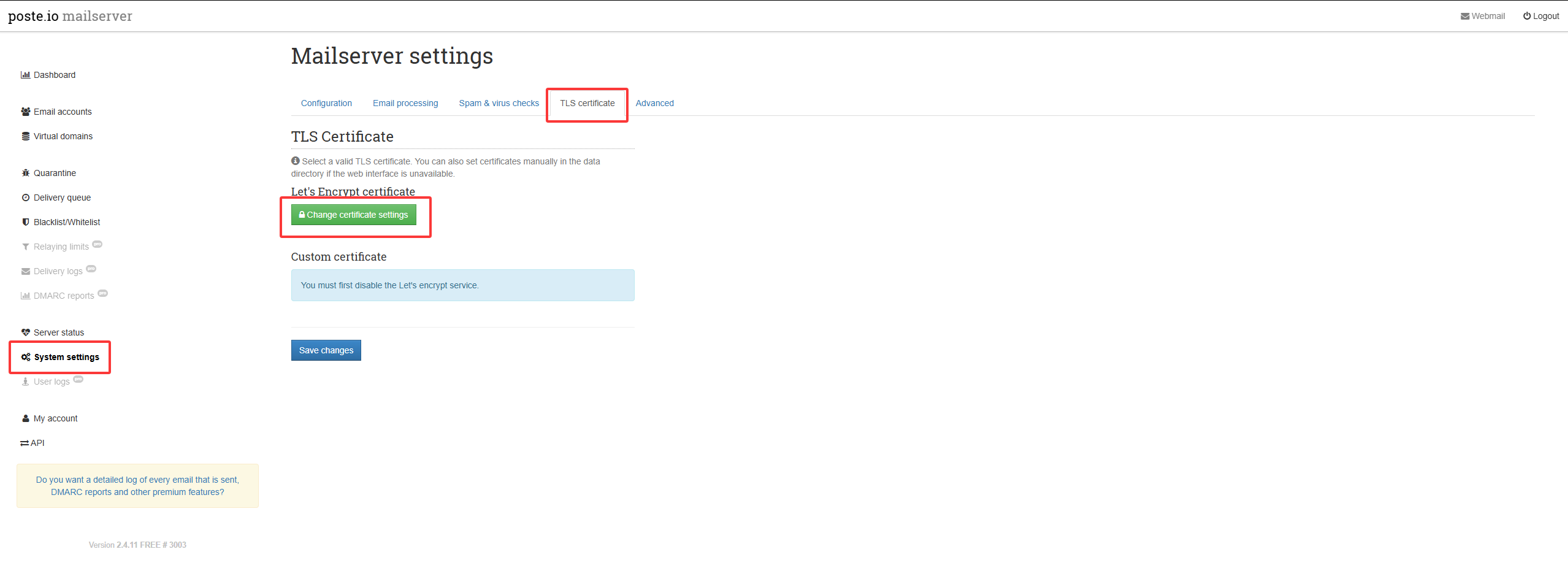Navigate to Quarantine in sidebar
The image size is (1568, 568).
pos(49,173)
